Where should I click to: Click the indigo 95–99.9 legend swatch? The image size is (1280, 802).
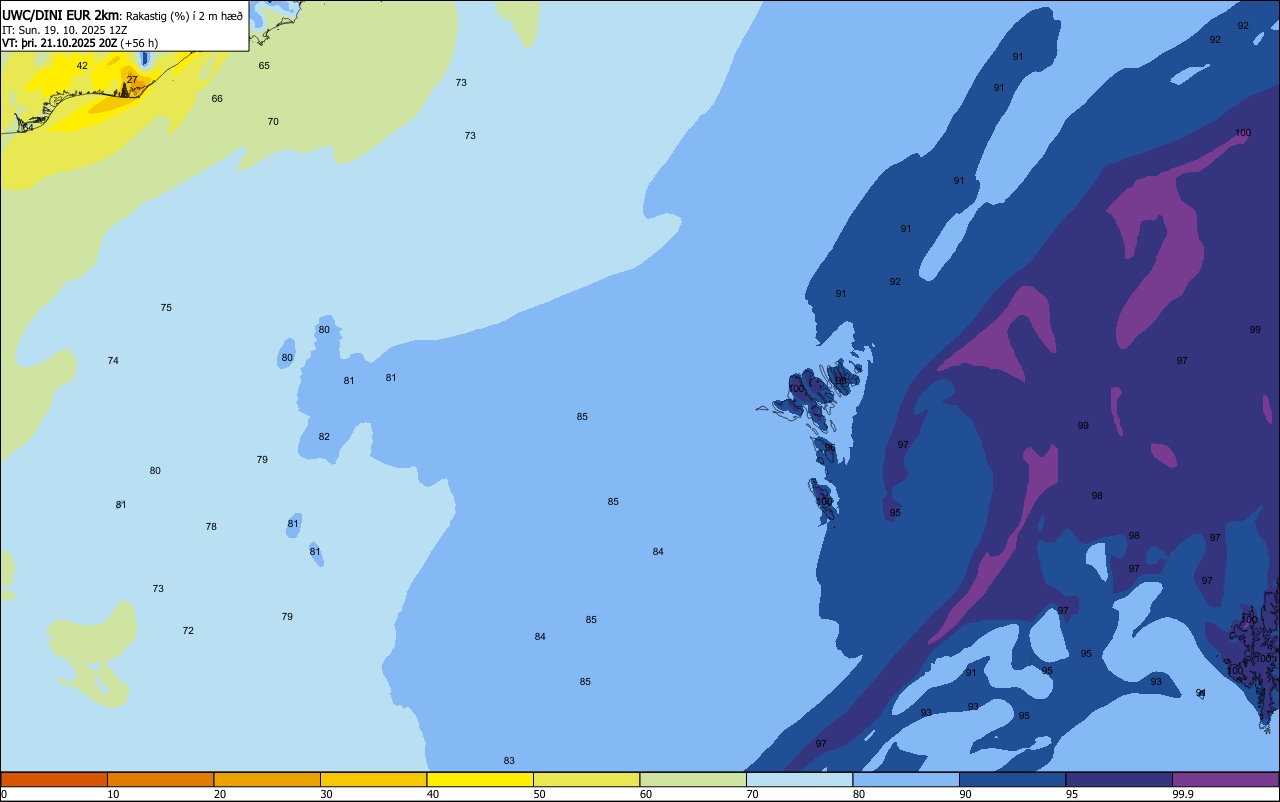(1119, 779)
